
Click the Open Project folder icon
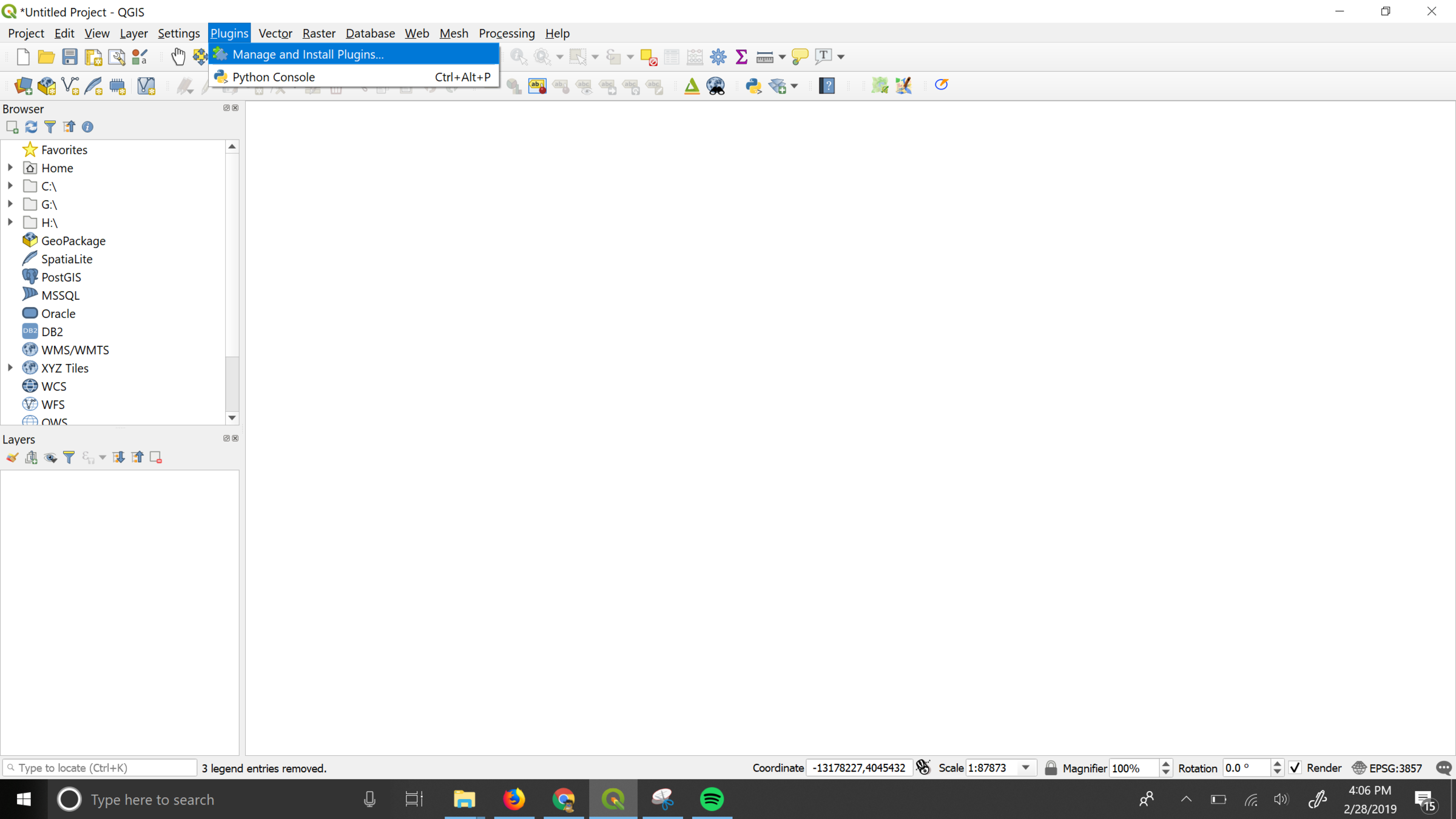[46, 56]
